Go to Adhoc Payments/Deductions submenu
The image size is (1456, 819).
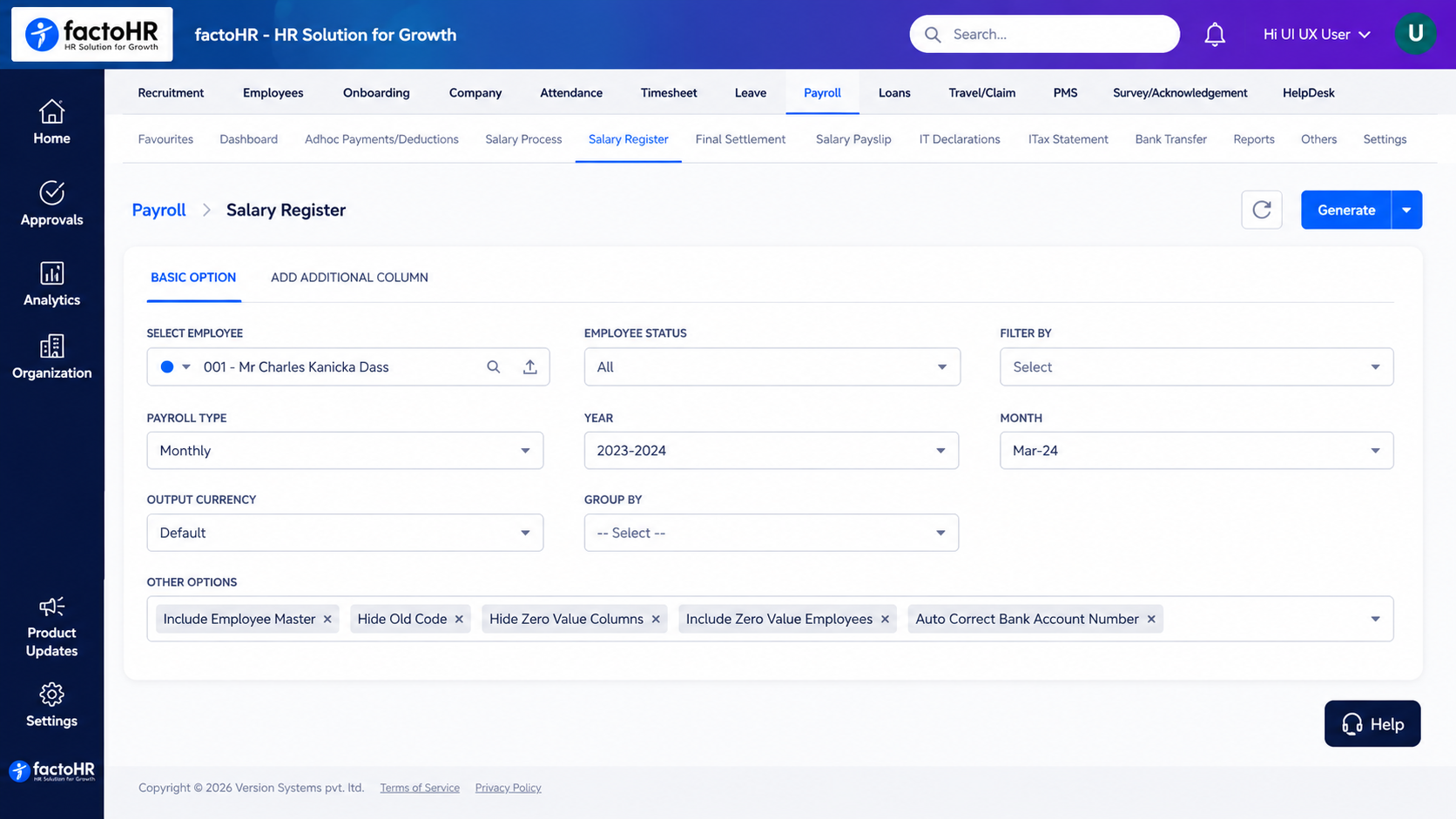tap(381, 139)
